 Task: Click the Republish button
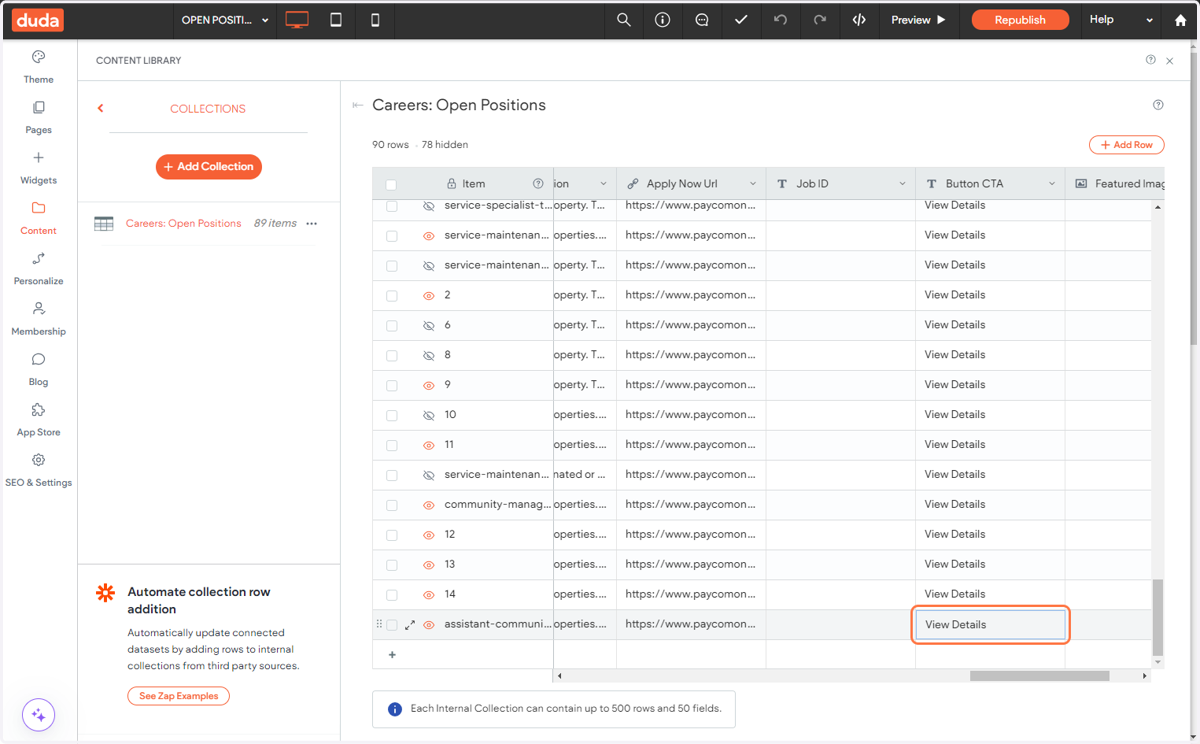[x=1020, y=20]
